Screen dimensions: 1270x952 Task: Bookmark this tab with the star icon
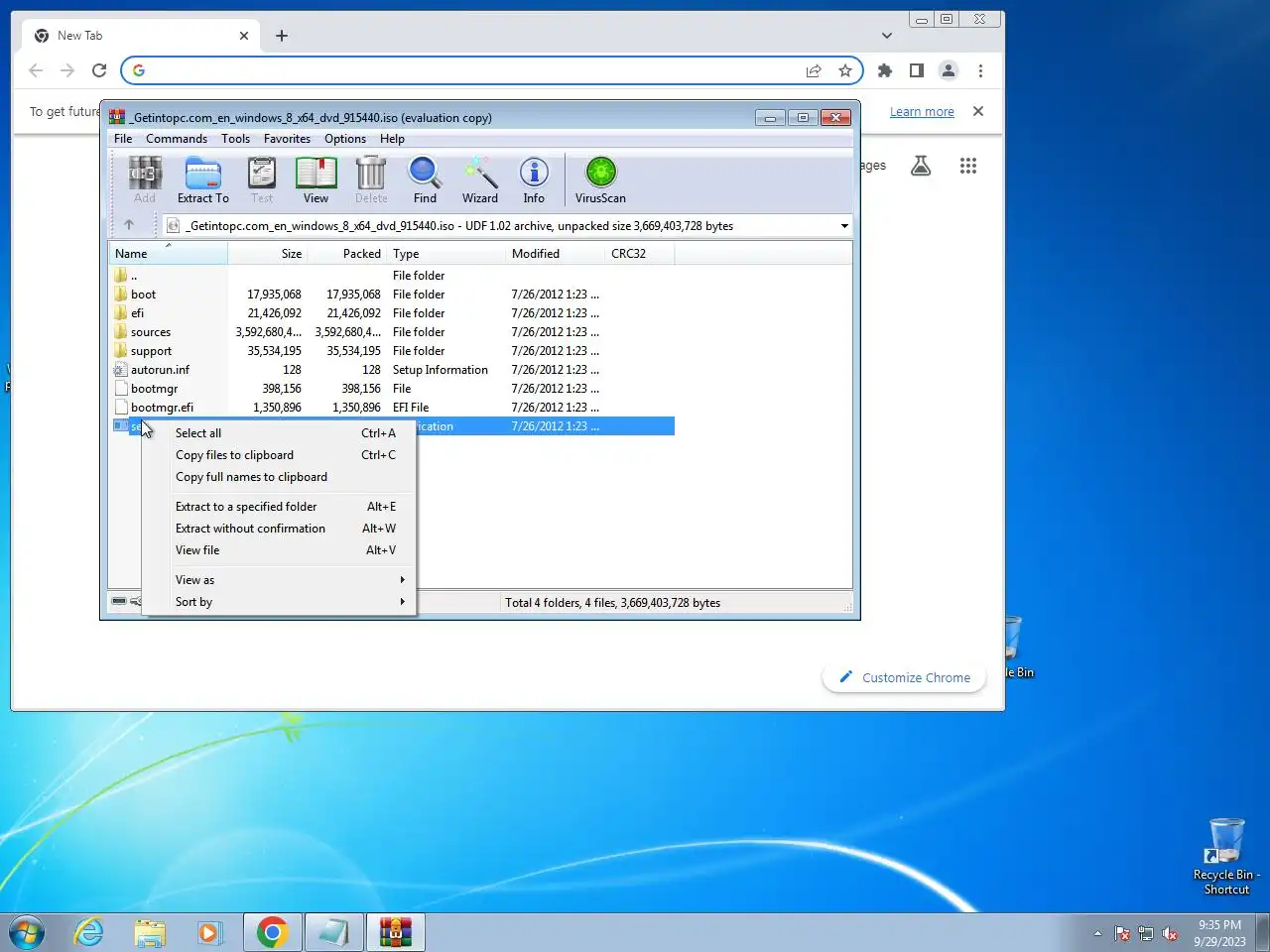[x=845, y=70]
